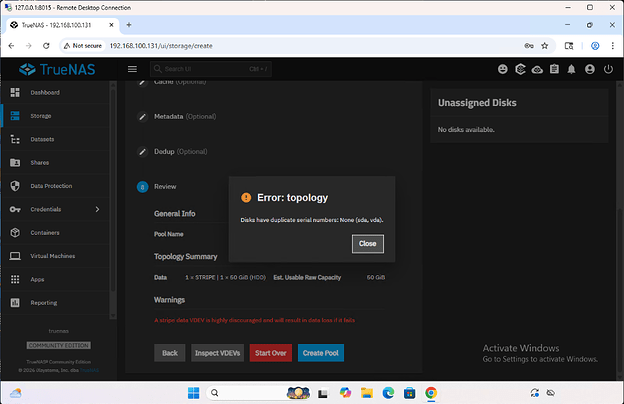Open Shares in the sidebar
624x404 pixels.
56,162
